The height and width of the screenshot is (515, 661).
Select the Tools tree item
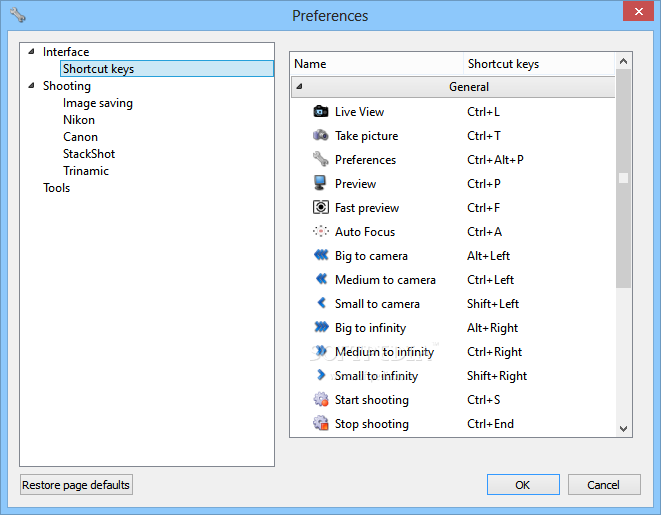tap(56, 188)
